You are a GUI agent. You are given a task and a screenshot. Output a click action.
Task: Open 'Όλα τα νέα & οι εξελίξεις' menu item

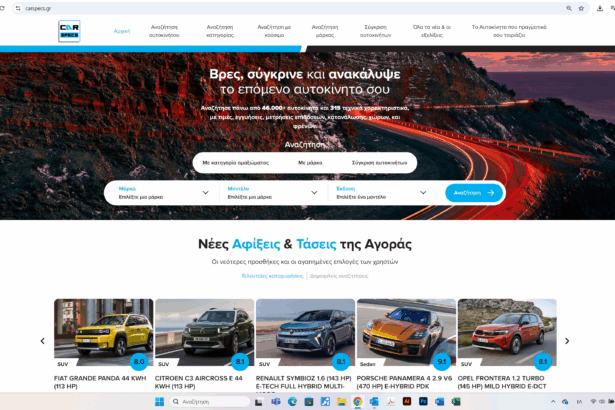(433, 30)
